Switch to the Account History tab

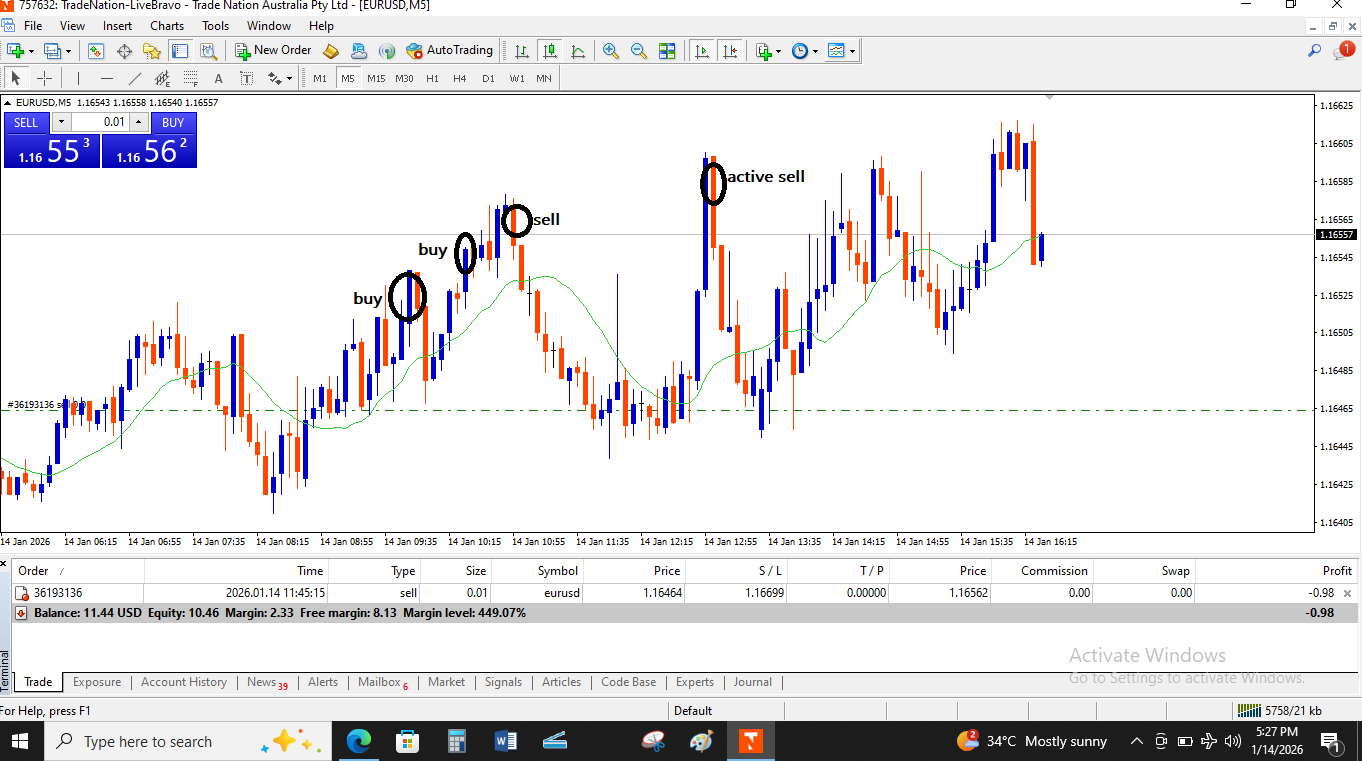click(183, 682)
